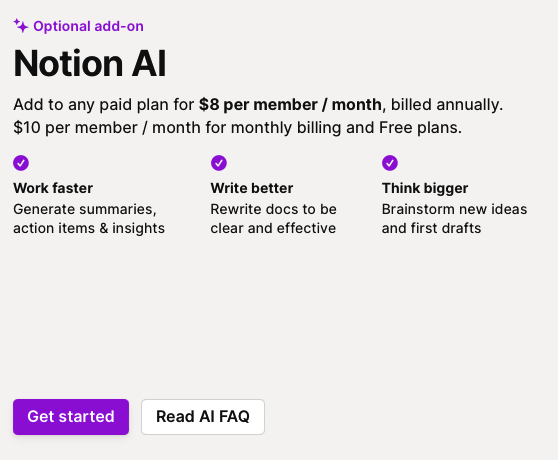558x460 pixels.
Task: Select the Think bigger heading
Action: point(425,188)
